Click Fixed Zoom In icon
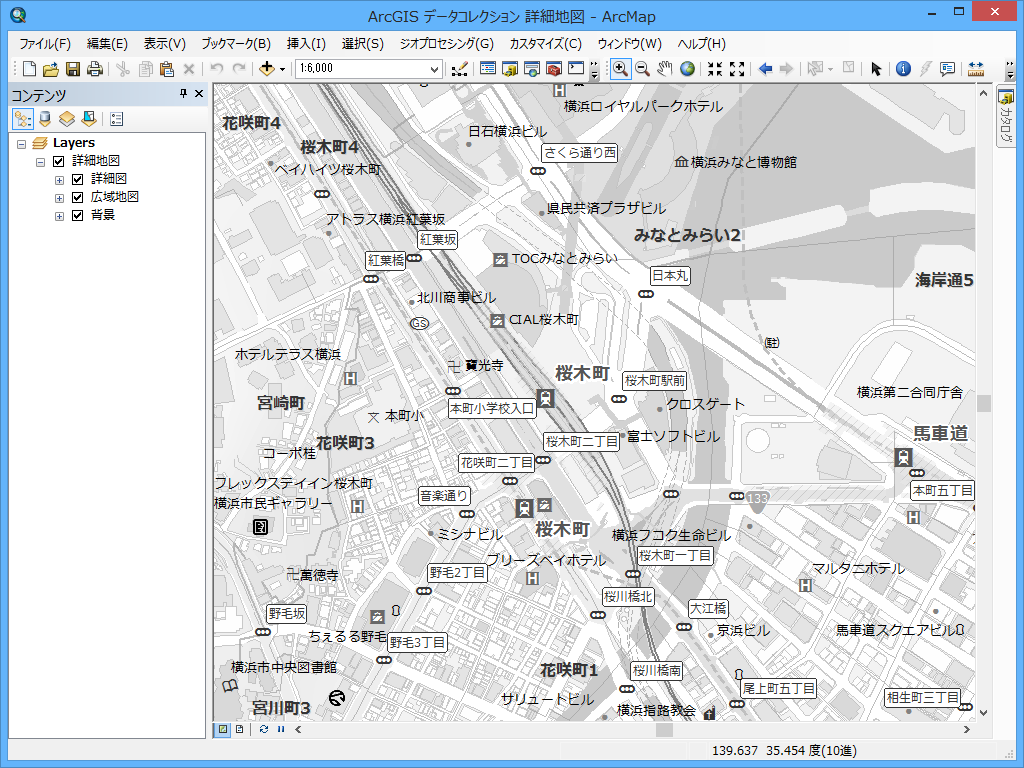The image size is (1024, 768). pyautogui.click(x=715, y=69)
